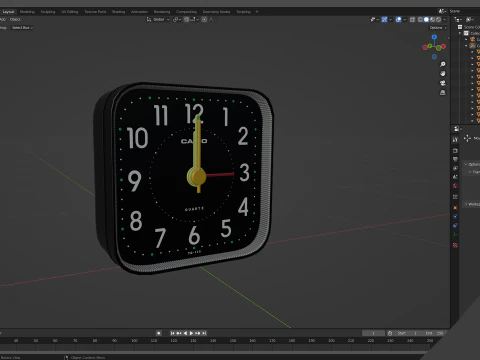
Task: Select rendered viewport shading
Action: [x=439, y=20]
